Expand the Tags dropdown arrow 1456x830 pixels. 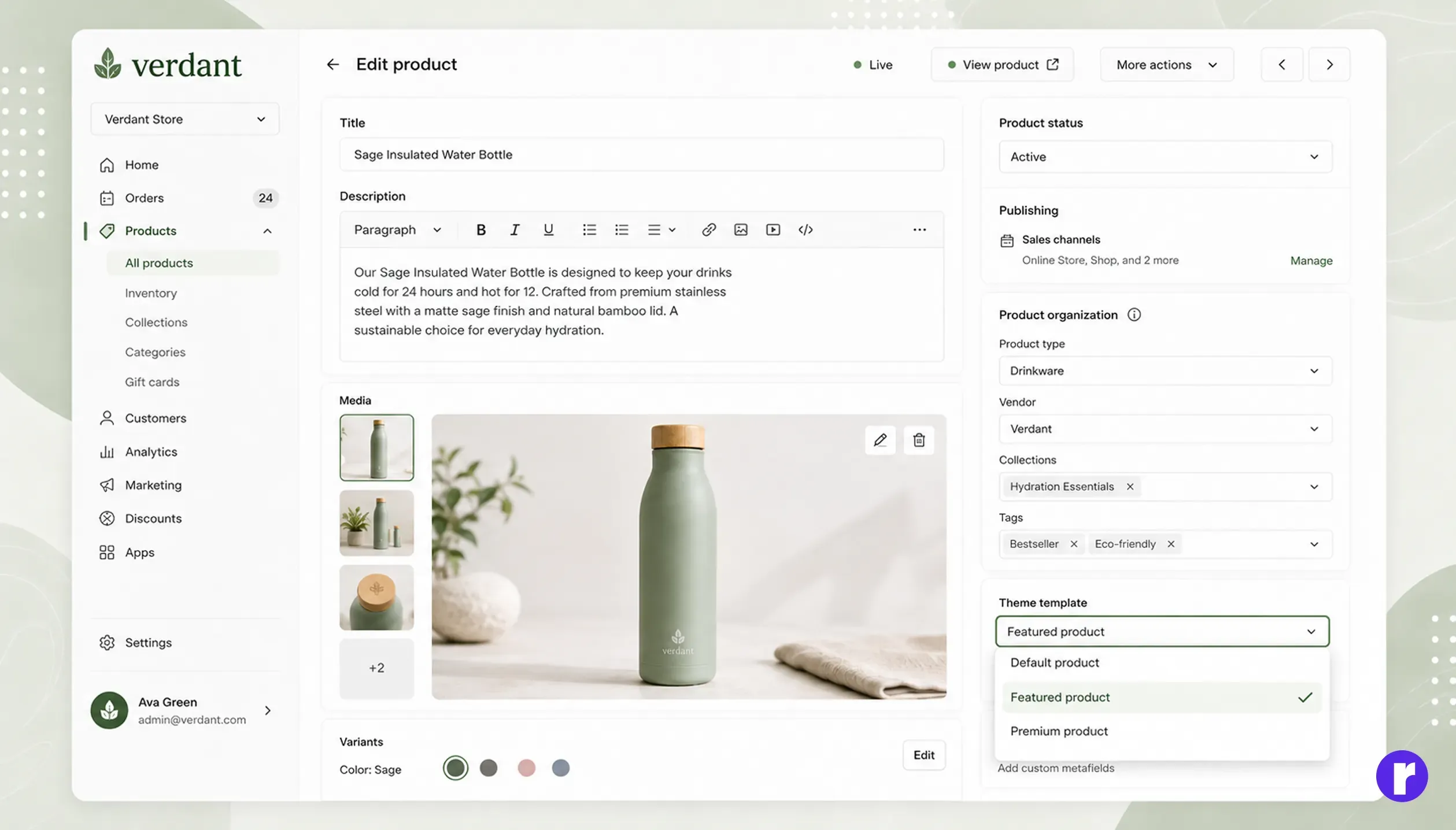1314,544
